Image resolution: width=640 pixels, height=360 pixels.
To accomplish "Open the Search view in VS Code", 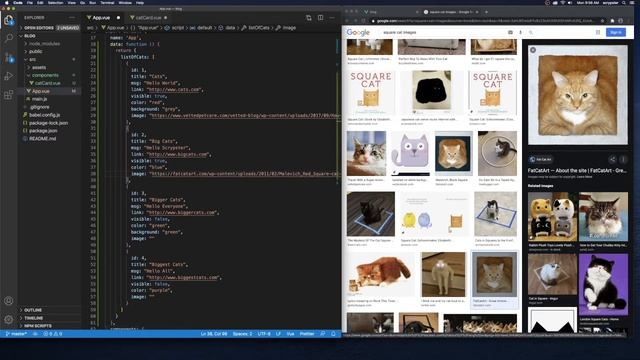I will 9,38.
